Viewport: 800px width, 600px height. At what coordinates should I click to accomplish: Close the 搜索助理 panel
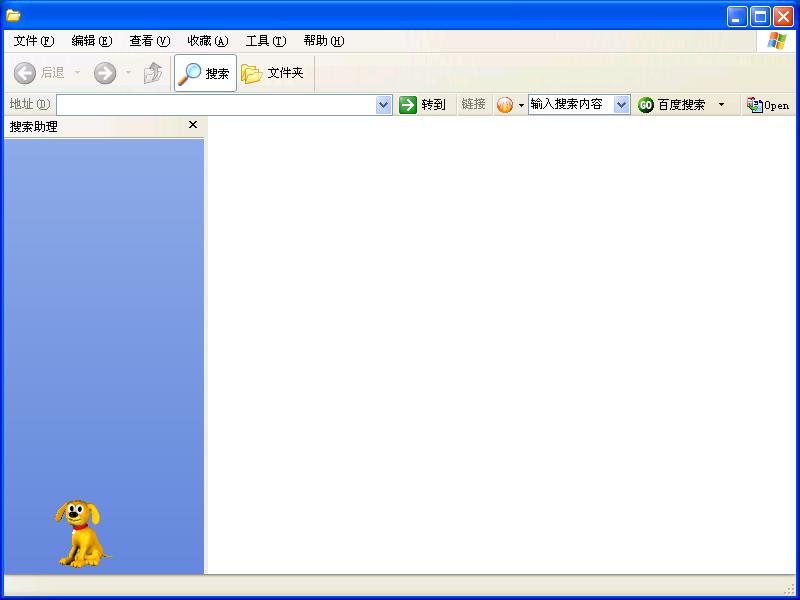193,124
